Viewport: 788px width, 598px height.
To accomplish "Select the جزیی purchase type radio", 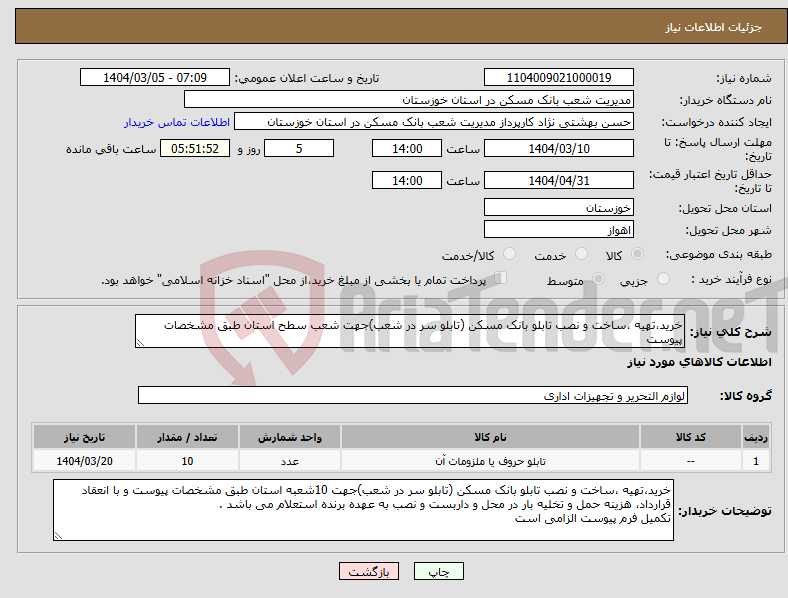I will click(663, 278).
